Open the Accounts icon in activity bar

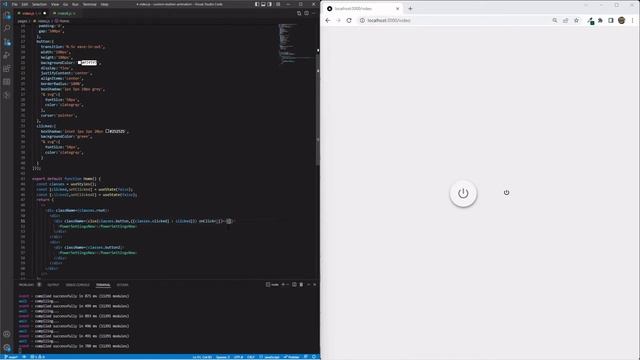pyautogui.click(x=7, y=334)
